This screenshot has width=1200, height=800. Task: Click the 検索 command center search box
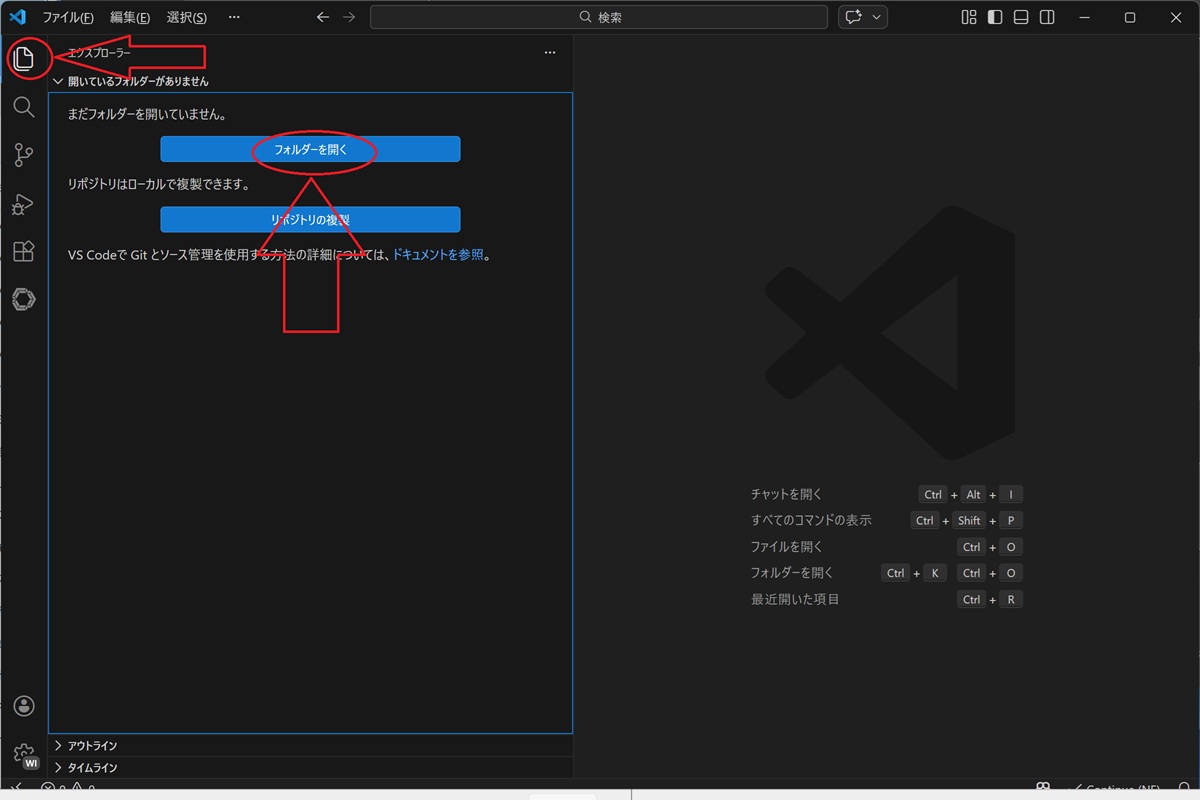598,17
